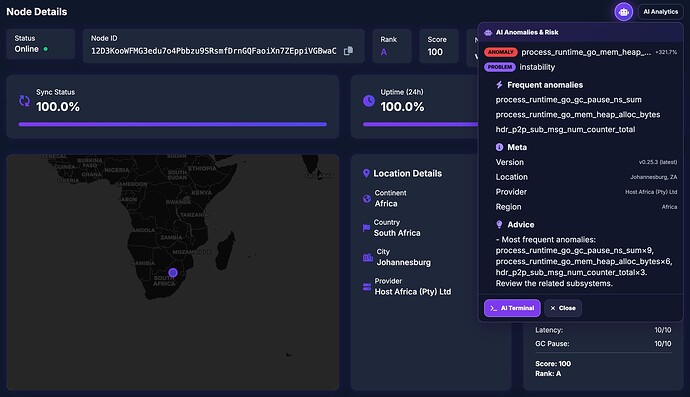Viewport: 690px width, 397px height.
Task: Click the green Online status dot
Action: (46, 49)
